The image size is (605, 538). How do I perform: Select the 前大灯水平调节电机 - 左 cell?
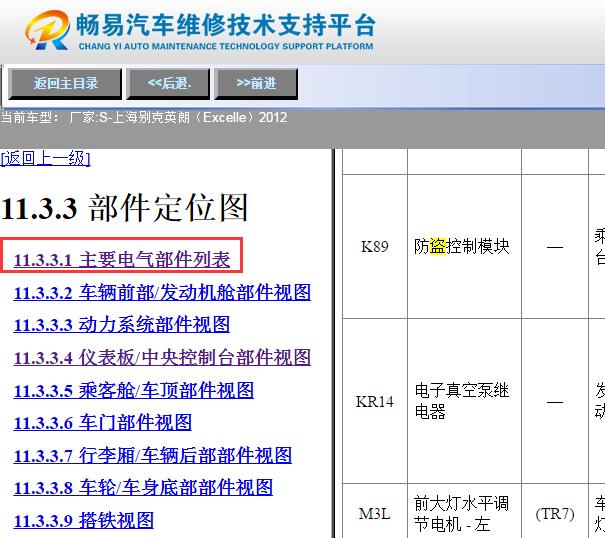point(464,513)
